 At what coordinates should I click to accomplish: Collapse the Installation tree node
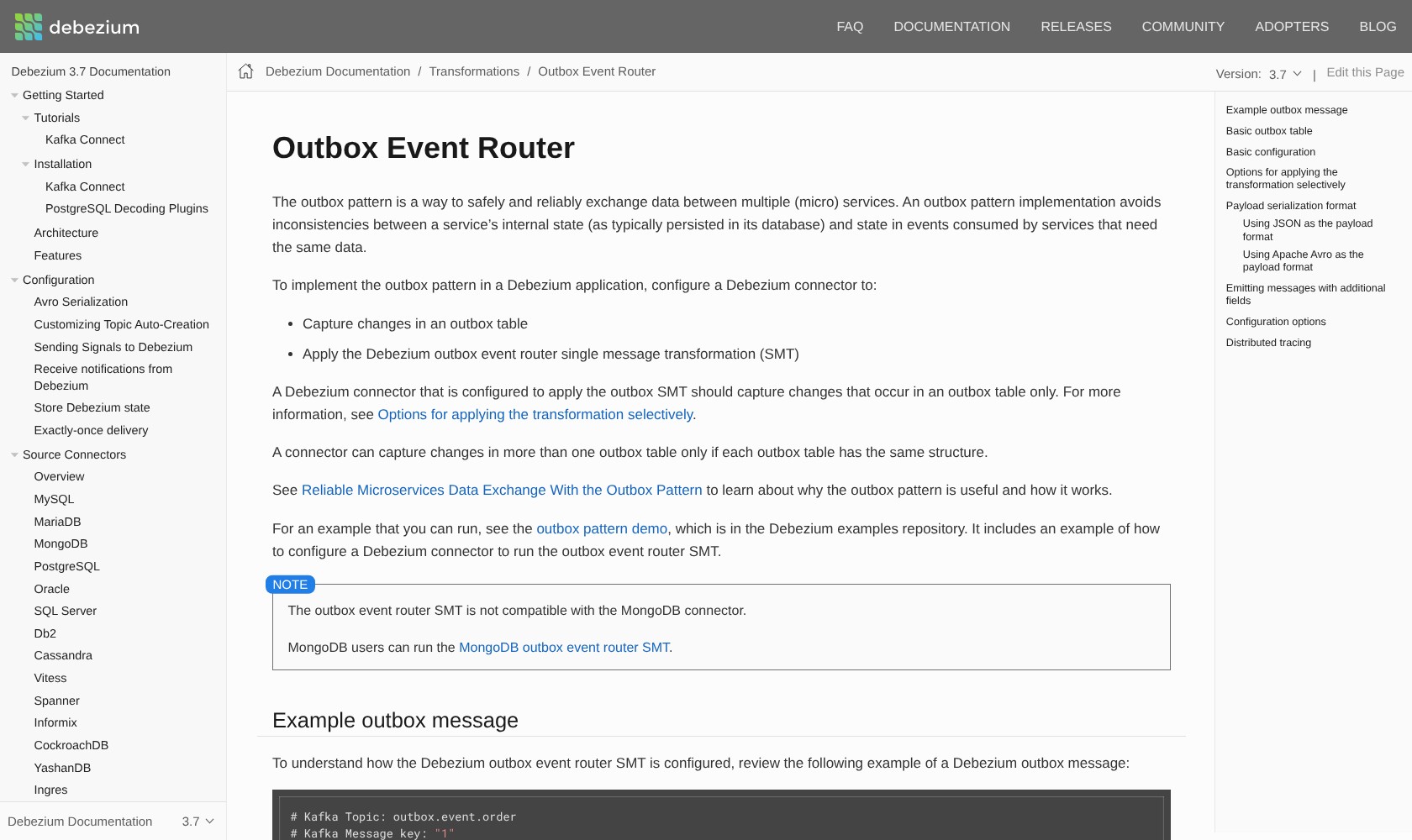click(x=25, y=165)
